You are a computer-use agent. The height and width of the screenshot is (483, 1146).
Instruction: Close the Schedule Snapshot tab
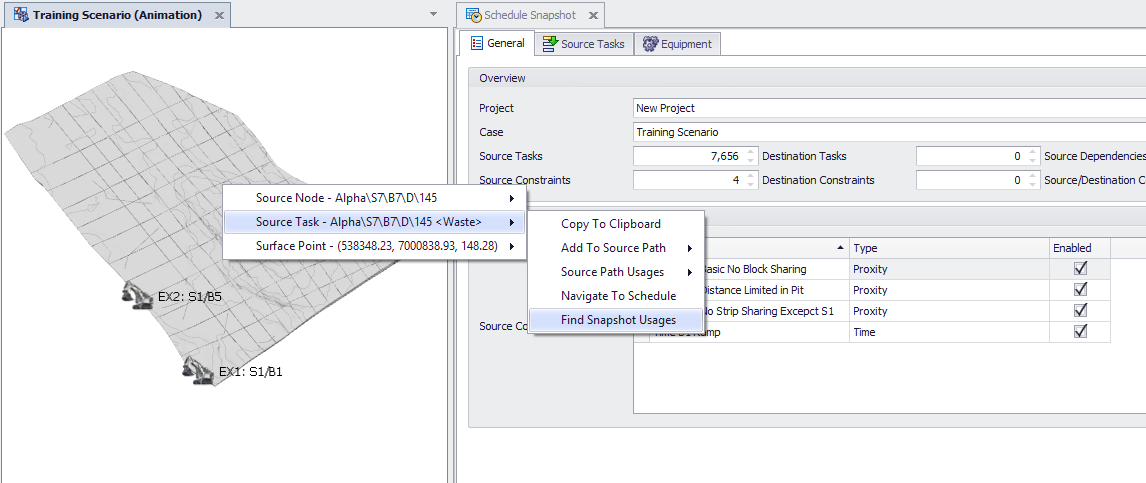(593, 15)
